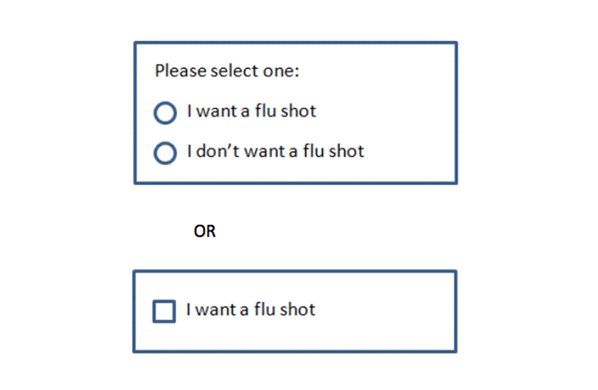Tick the square "I want a flu shot" checkbox

tap(164, 311)
